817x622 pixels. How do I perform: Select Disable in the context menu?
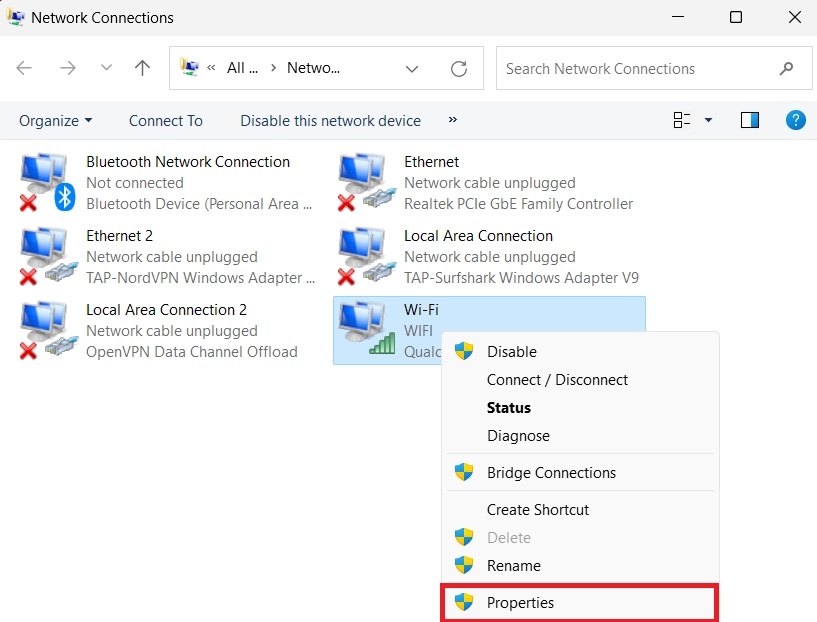click(512, 352)
